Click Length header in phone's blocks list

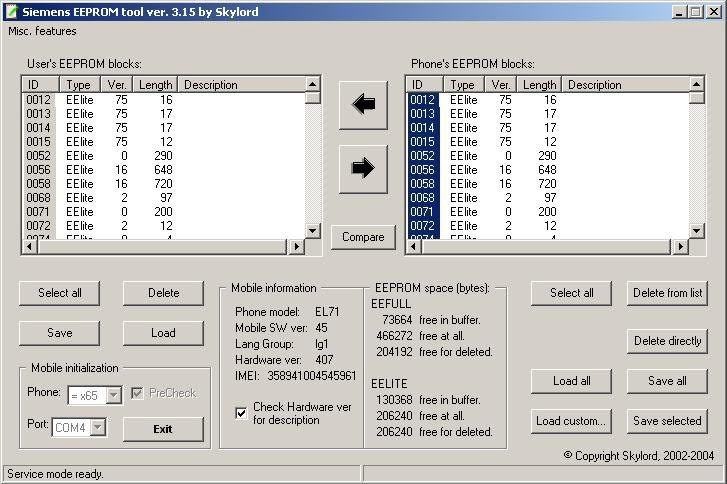[539, 85]
